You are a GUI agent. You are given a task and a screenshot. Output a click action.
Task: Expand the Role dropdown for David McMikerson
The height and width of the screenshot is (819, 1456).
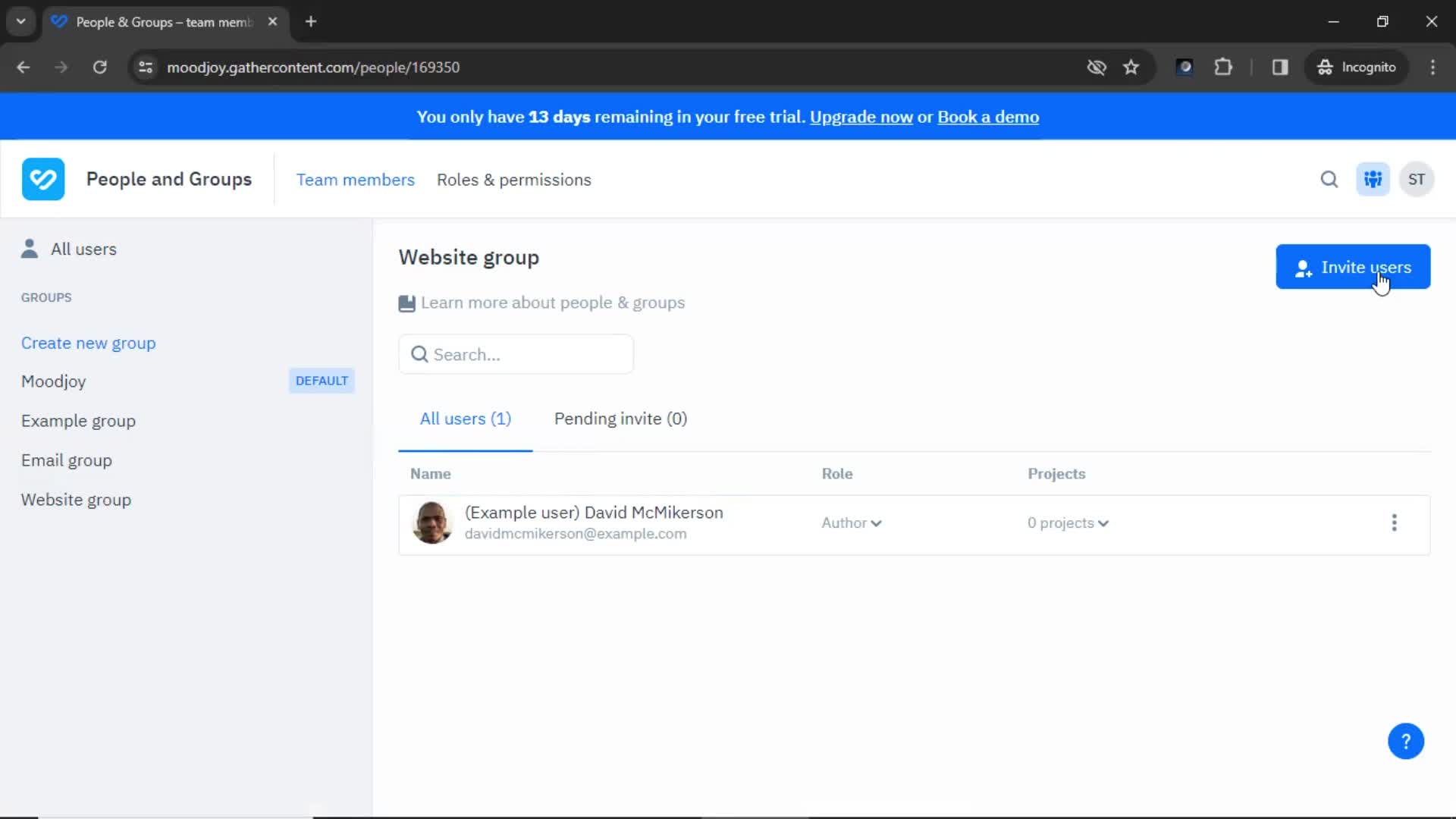[851, 522]
